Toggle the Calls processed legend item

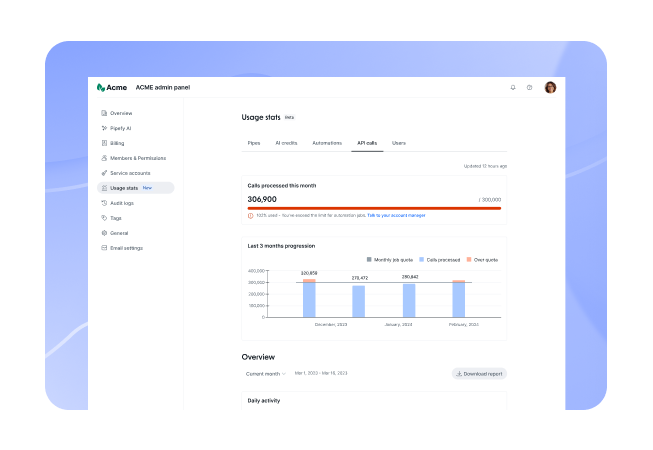coord(437,259)
